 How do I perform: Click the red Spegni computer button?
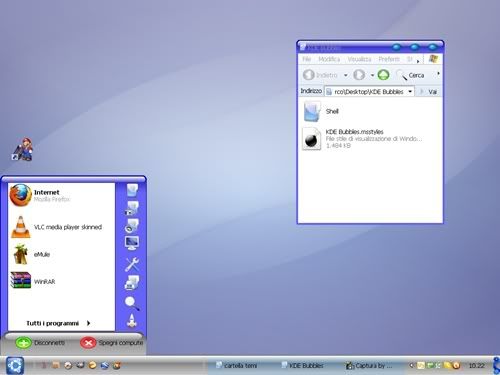point(111,343)
